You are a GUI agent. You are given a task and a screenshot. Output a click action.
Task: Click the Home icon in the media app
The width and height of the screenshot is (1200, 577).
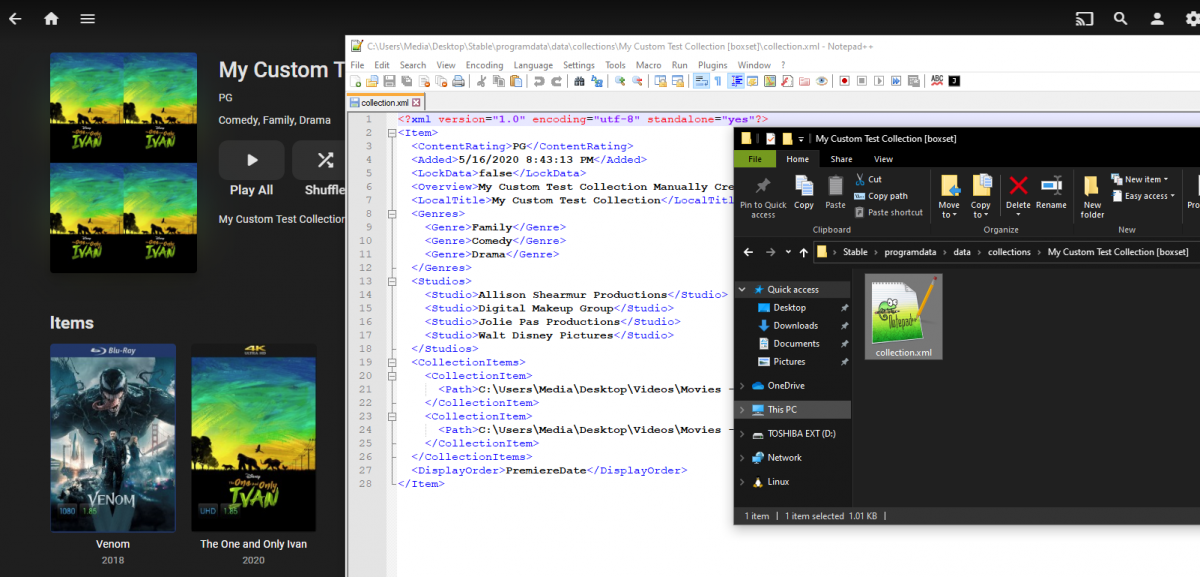51,19
